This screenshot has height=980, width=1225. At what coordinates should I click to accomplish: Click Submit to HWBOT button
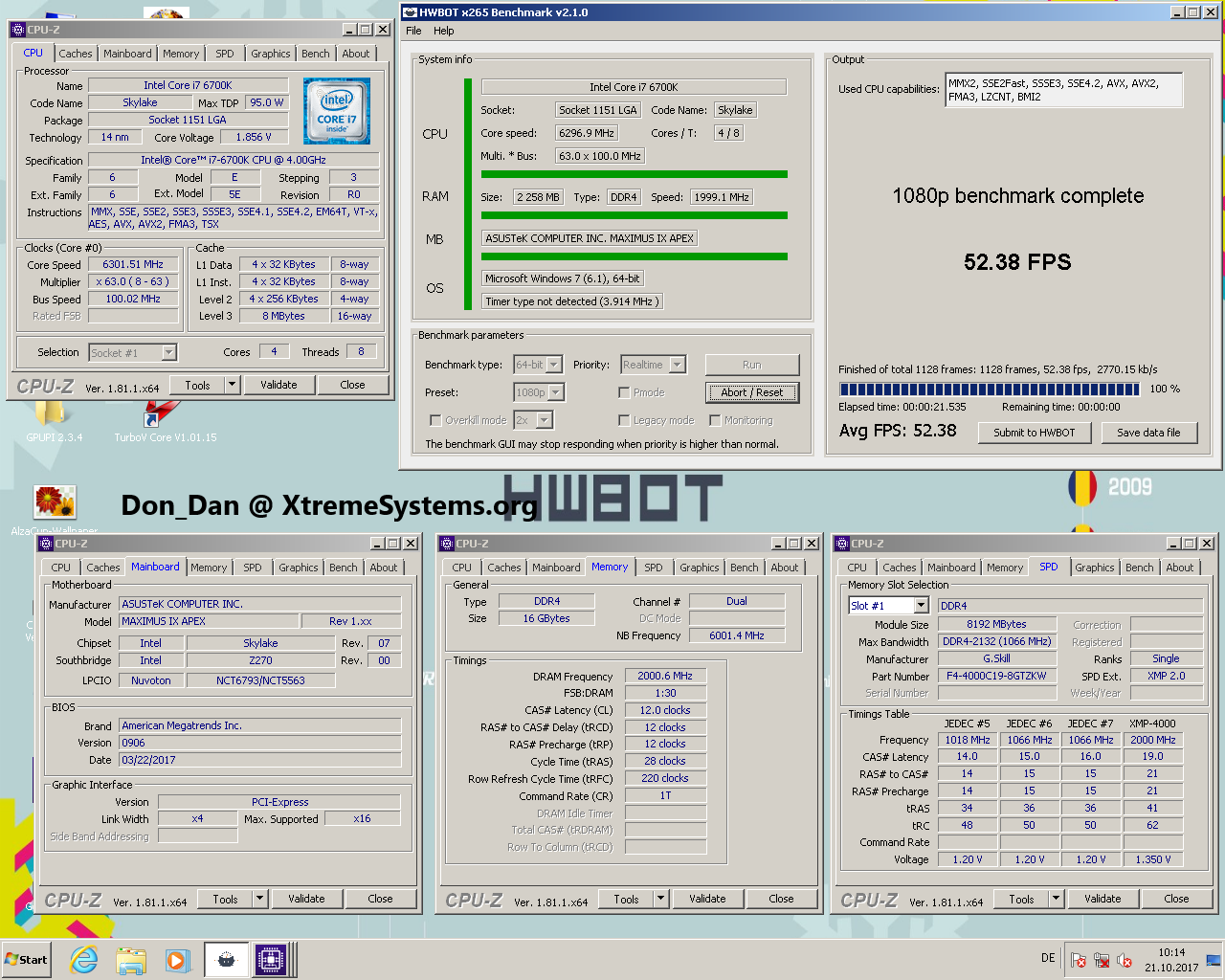pos(1035,433)
